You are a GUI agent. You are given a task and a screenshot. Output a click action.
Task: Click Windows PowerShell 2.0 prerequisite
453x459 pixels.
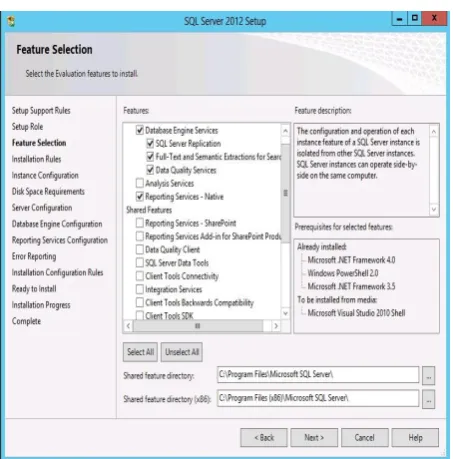click(x=343, y=273)
